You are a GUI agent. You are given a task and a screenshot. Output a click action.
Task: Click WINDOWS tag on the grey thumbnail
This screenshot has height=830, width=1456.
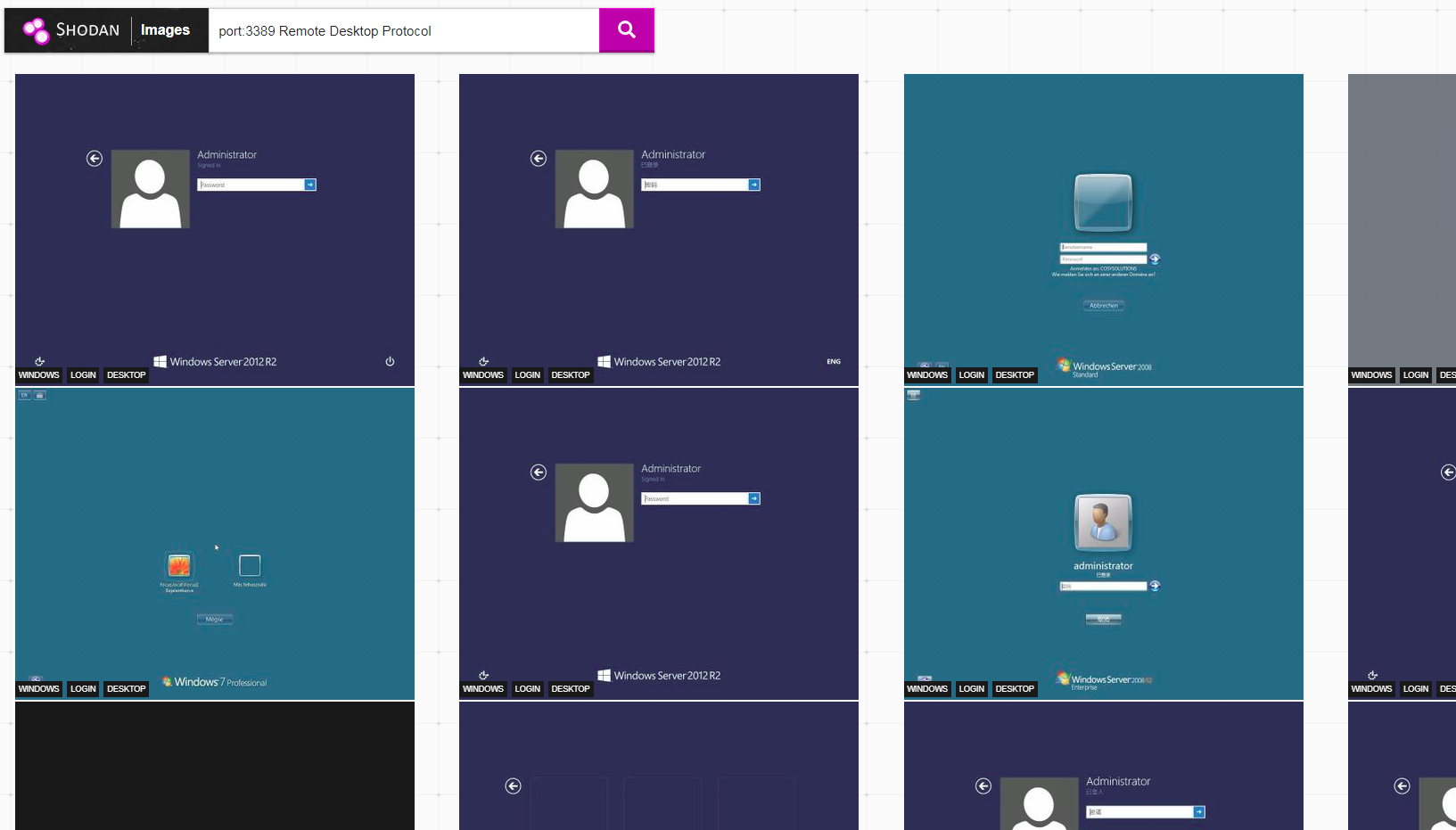(1371, 375)
